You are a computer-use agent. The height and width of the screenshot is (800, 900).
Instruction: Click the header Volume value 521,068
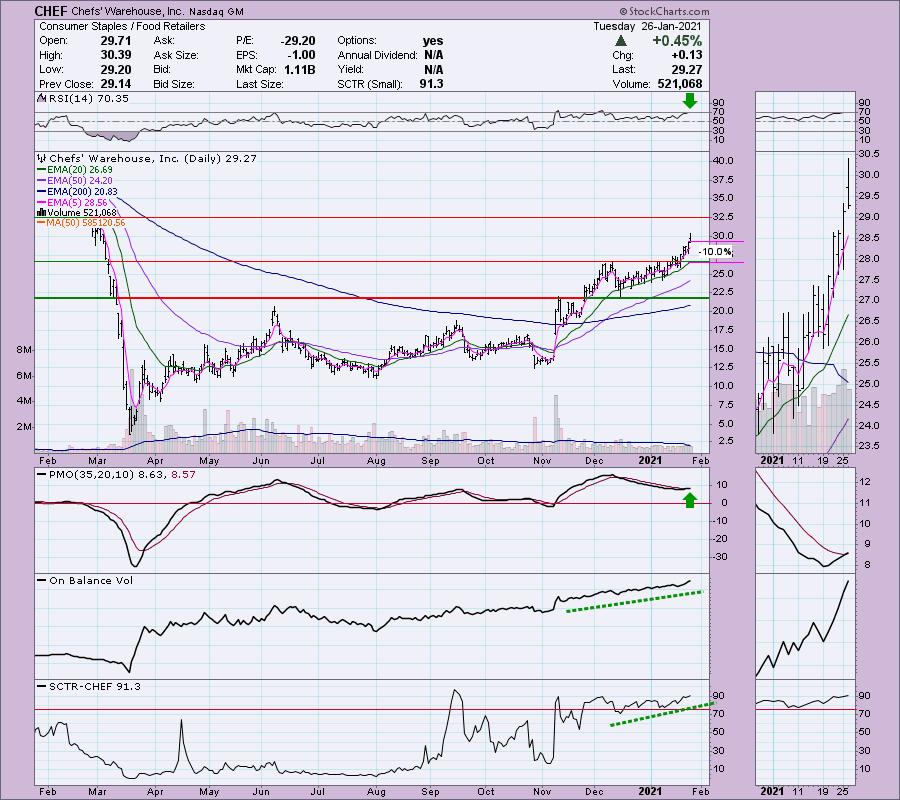click(680, 84)
